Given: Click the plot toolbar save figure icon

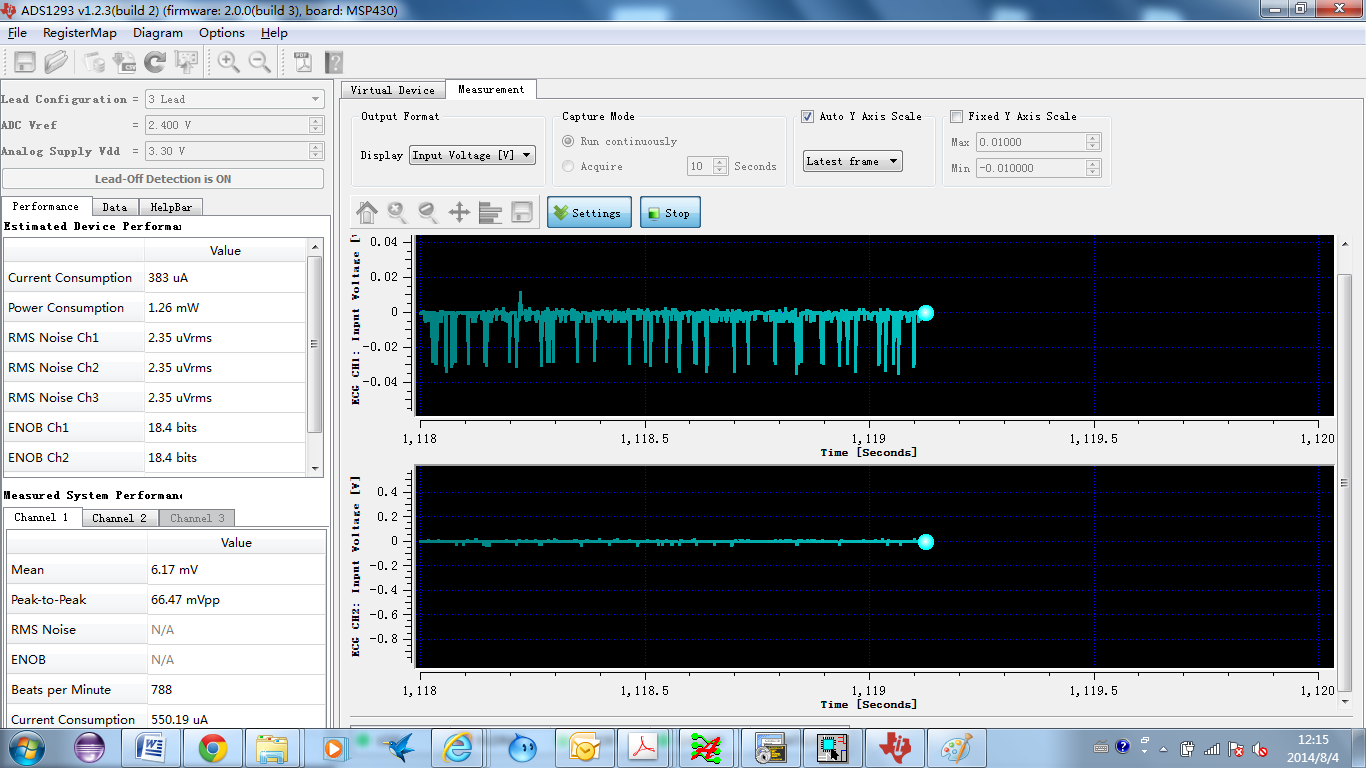Looking at the screenshot, I should pyautogui.click(x=521, y=212).
